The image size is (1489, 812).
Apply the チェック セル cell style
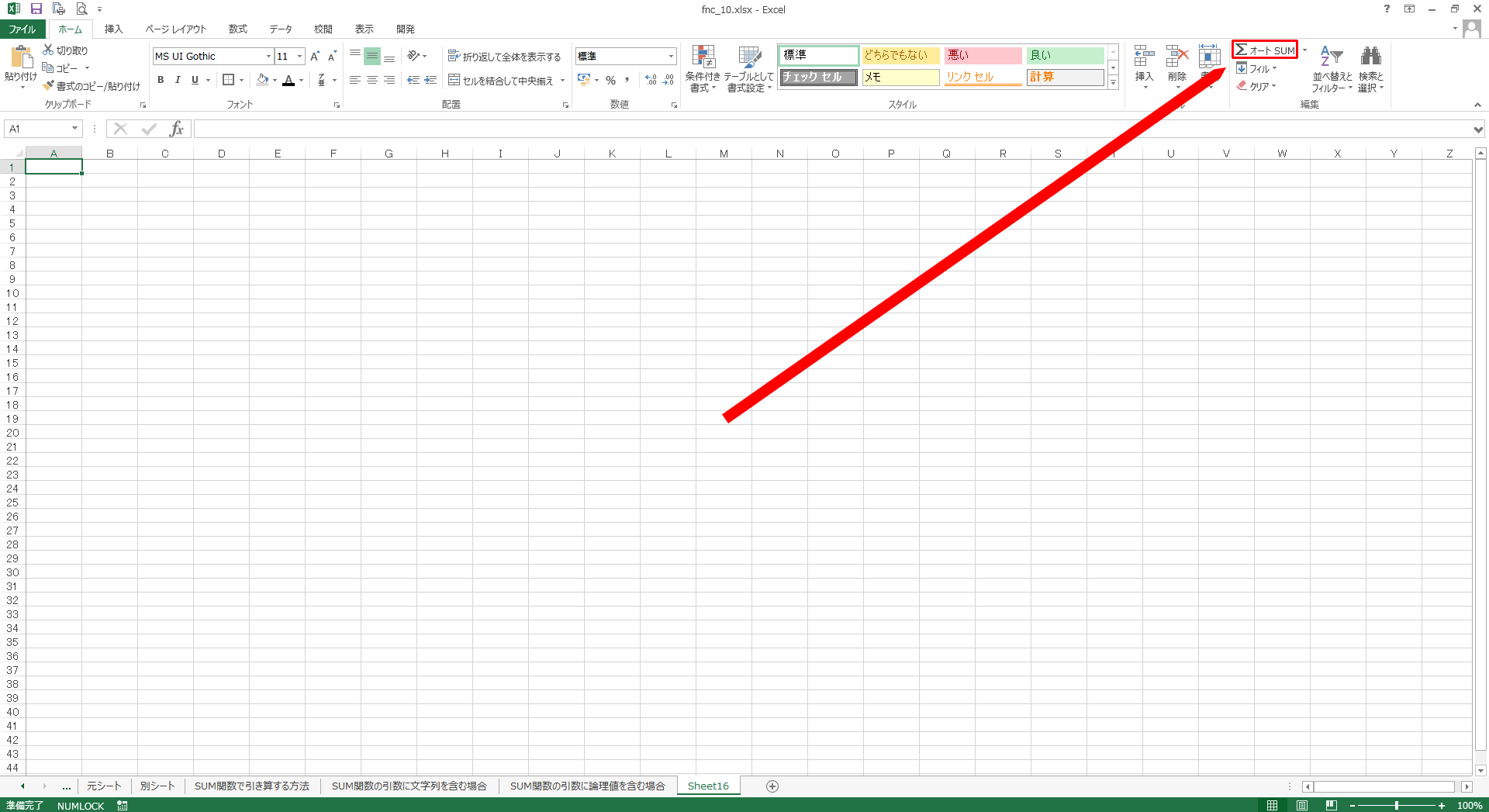pyautogui.click(x=818, y=77)
